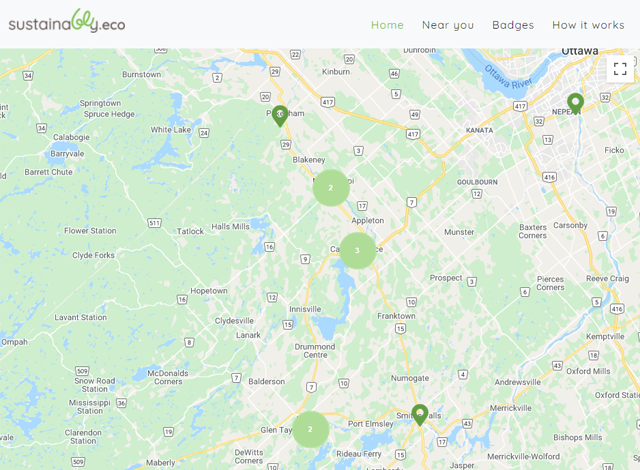Click the Maberly label

click(x=161, y=463)
